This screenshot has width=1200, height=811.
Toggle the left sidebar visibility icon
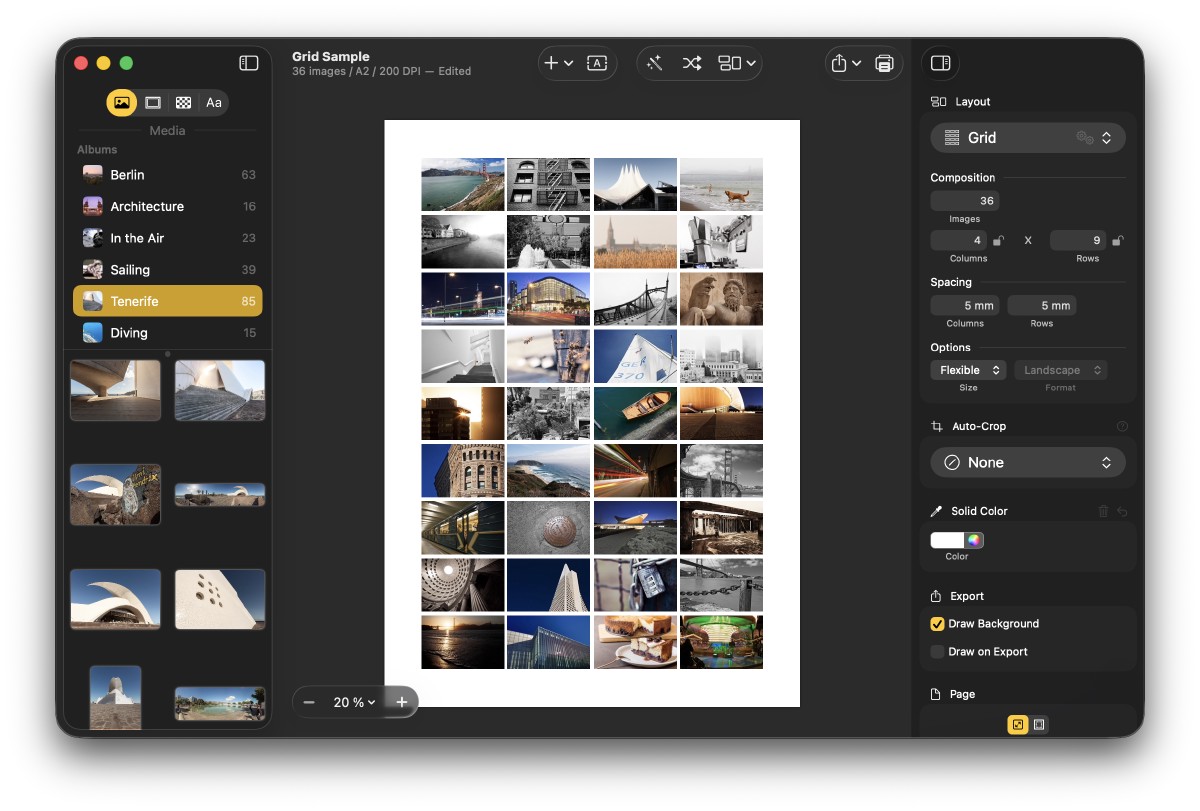(x=248, y=62)
